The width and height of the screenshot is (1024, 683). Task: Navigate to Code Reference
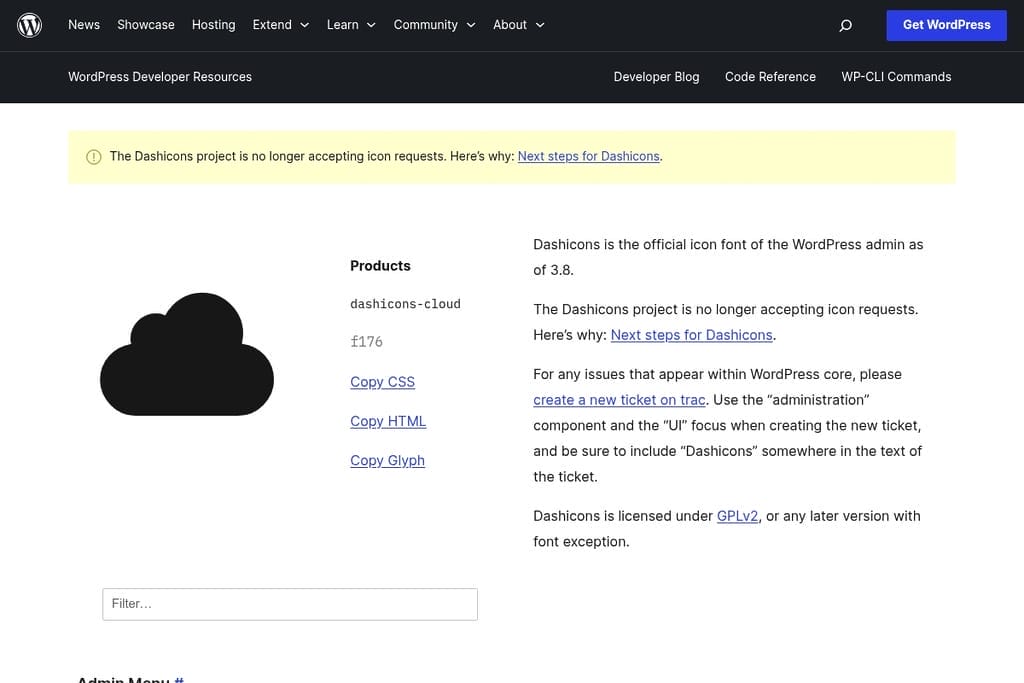[x=770, y=77]
